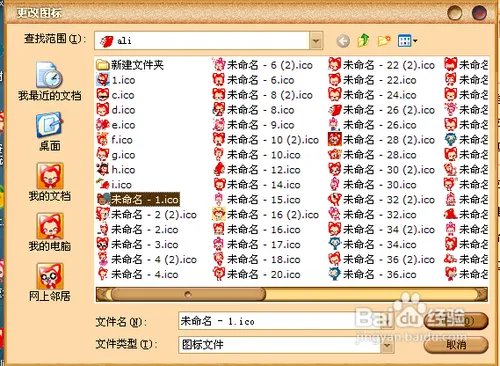The image size is (500, 366).
Task: Open the 我最近的文档 recent documents shortcut
Action: point(50,81)
